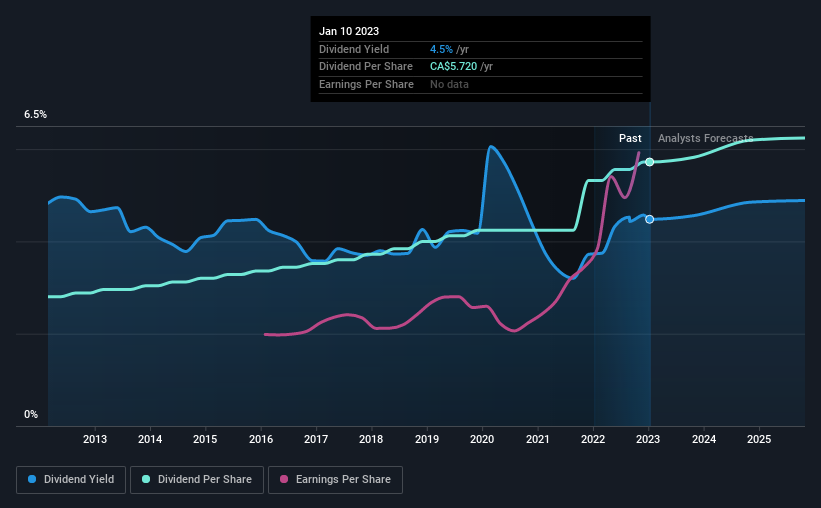The image size is (821, 508).
Task: Click the 0% y-axis label
Action: point(31,414)
